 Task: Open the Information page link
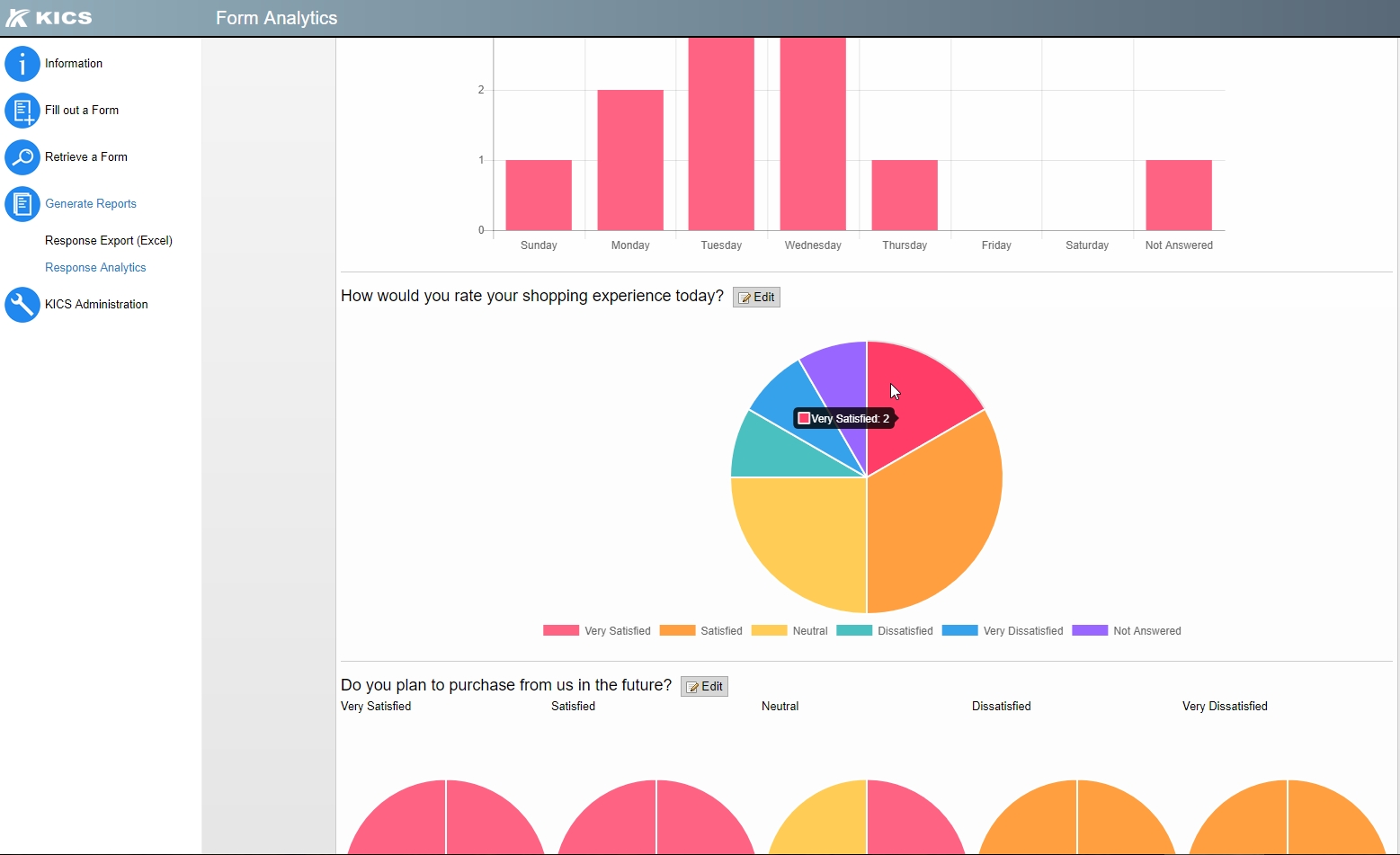point(74,64)
